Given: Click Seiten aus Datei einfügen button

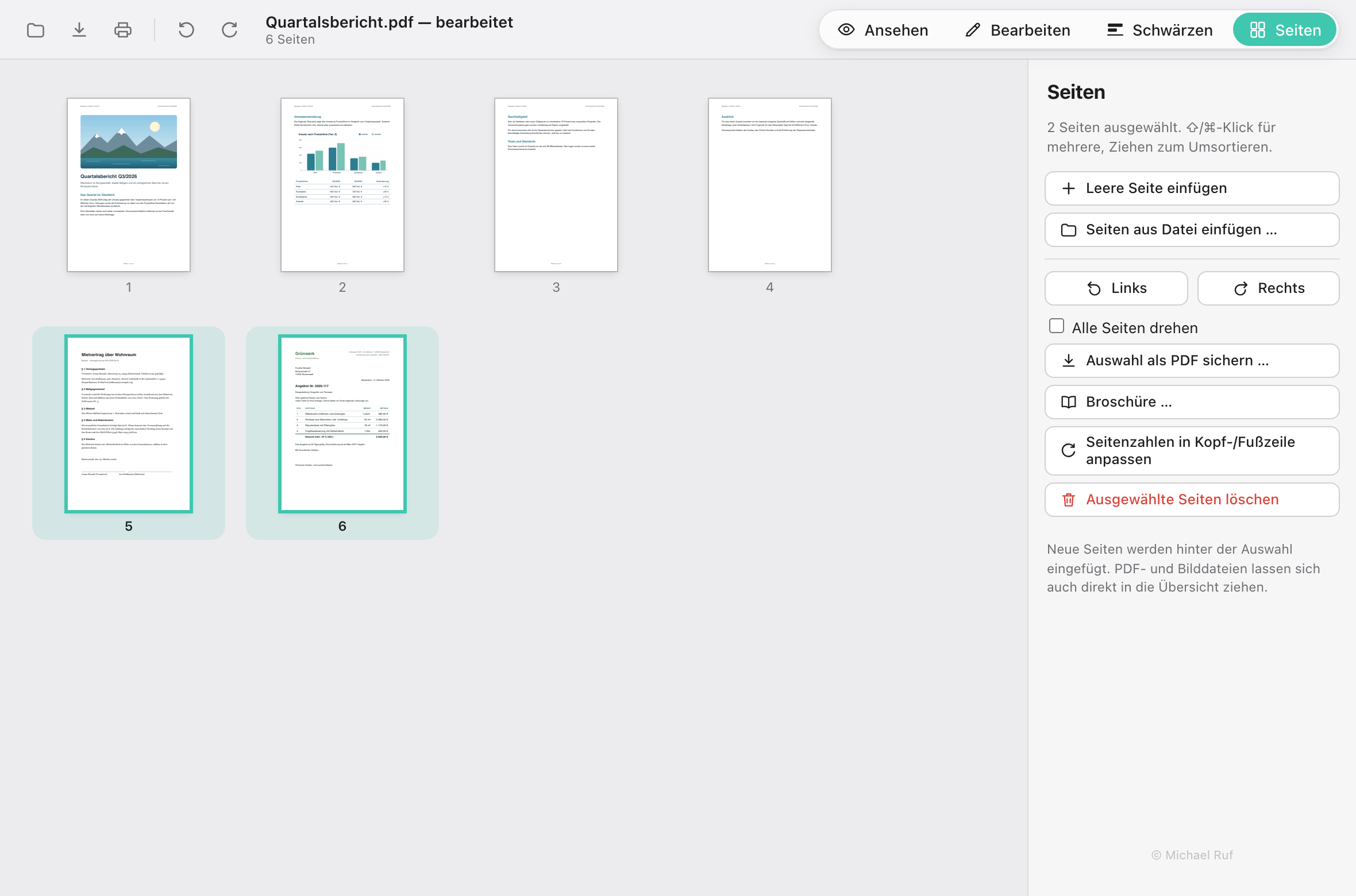Looking at the screenshot, I should 1192,230.
